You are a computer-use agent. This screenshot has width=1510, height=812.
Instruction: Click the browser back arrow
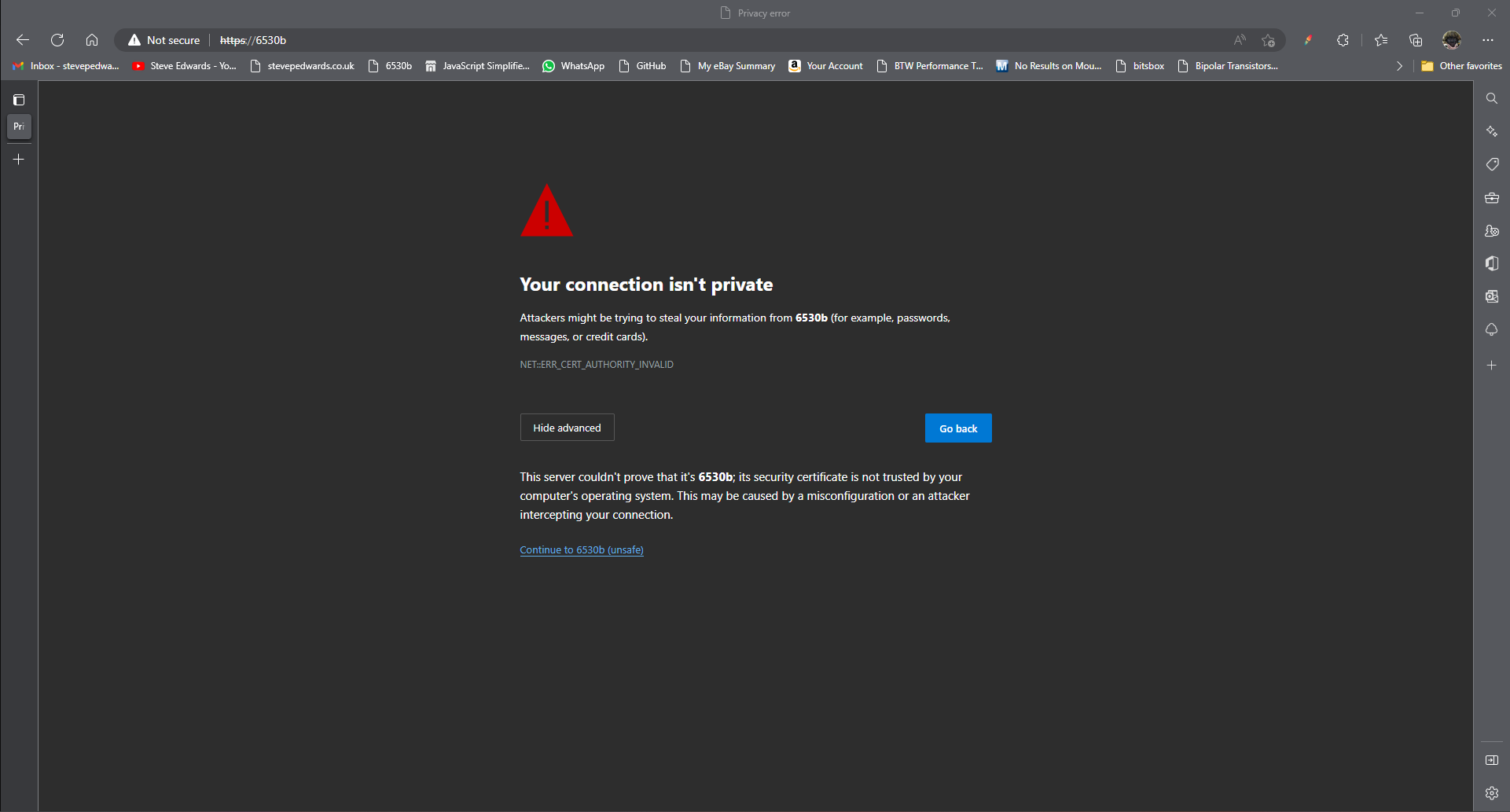coord(23,40)
